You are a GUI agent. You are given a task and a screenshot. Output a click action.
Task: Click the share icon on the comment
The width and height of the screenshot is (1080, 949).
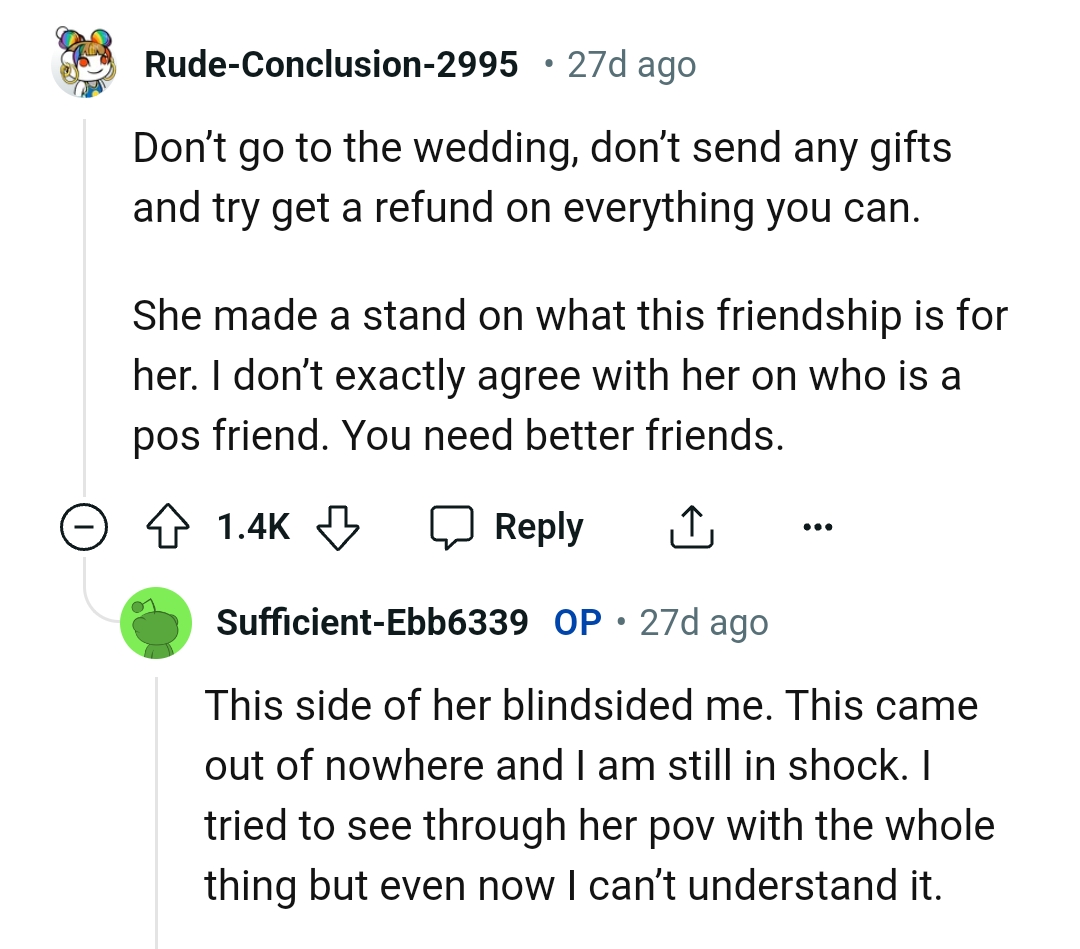coord(691,525)
